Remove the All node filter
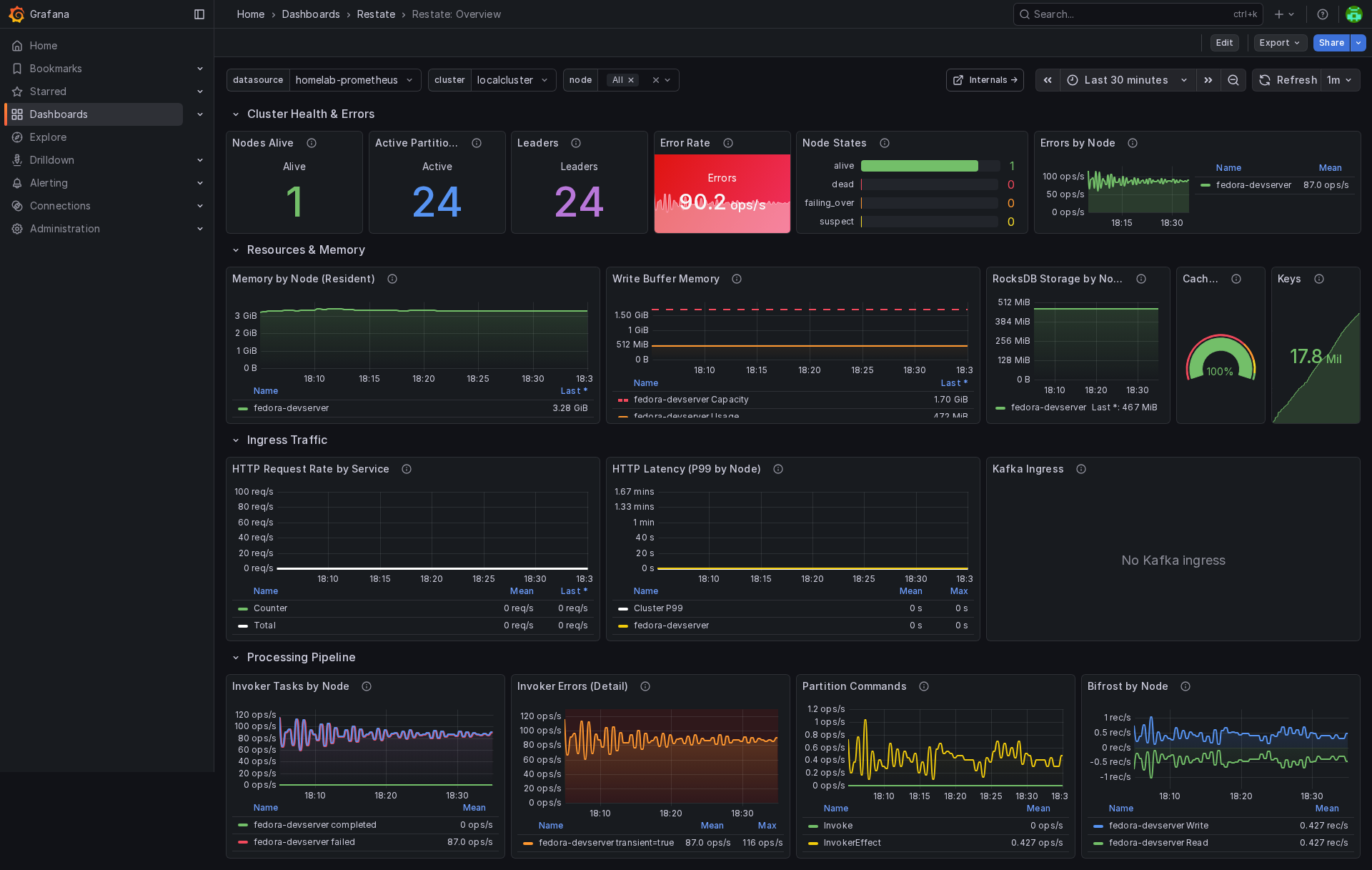Image resolution: width=1372 pixels, height=870 pixels. coord(631,80)
